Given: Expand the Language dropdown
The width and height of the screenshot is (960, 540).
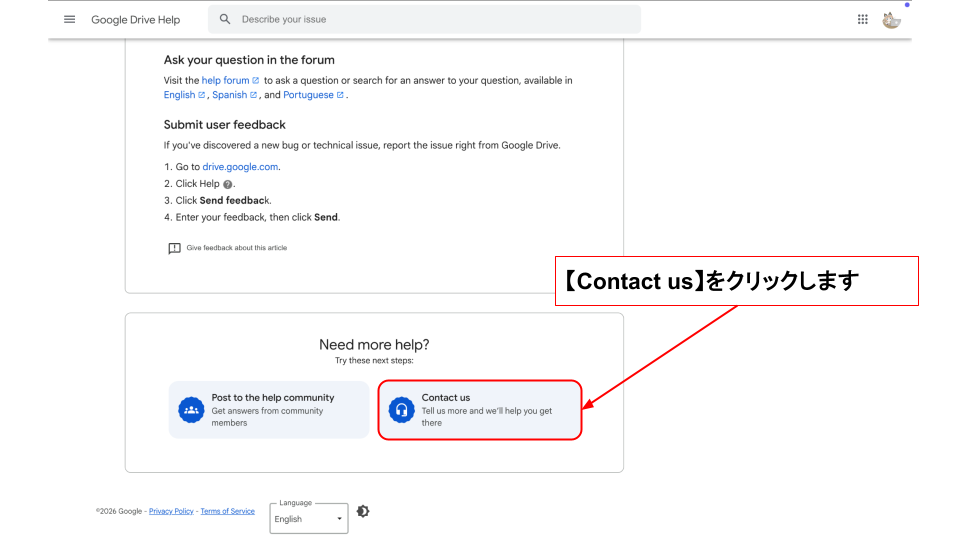Looking at the screenshot, I should click(x=309, y=519).
